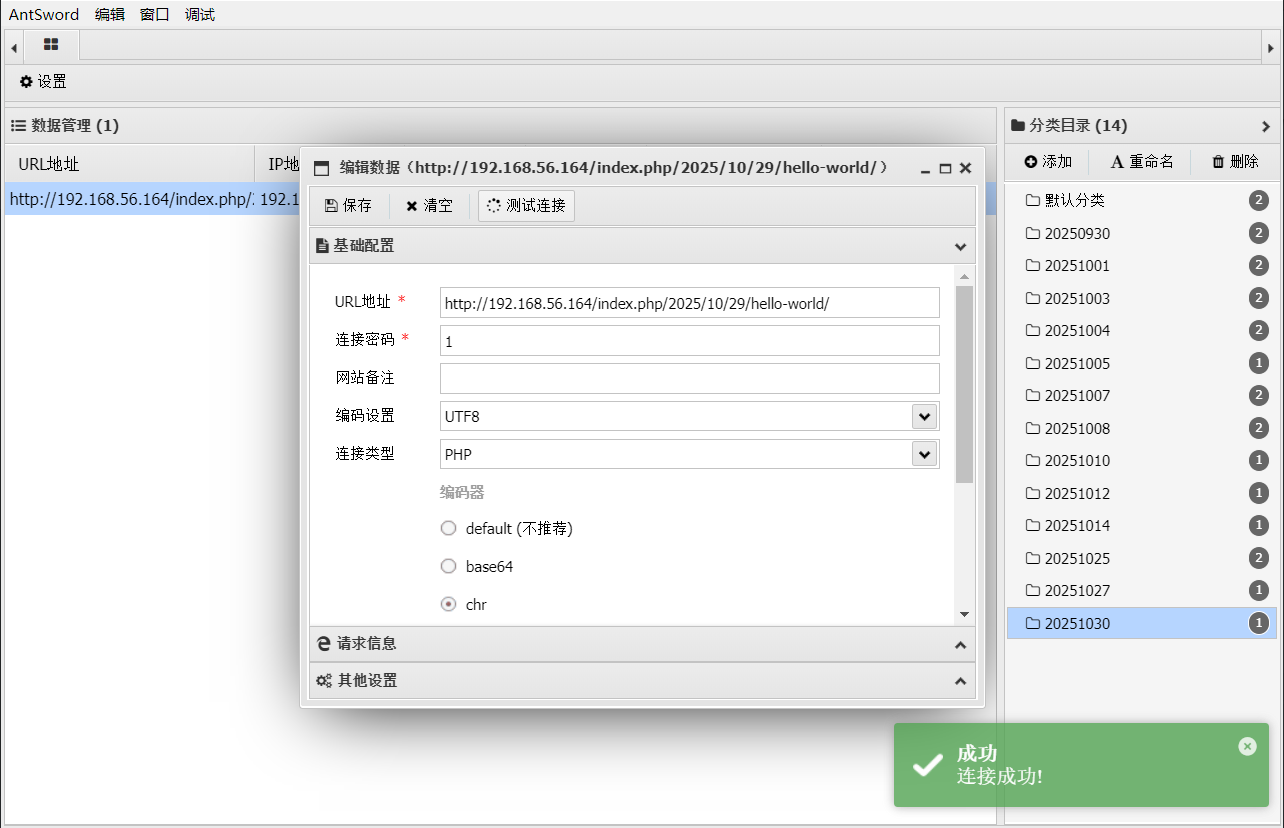Open the 编码设置 UTF8 dropdown
1284x828 pixels.
click(x=924, y=416)
